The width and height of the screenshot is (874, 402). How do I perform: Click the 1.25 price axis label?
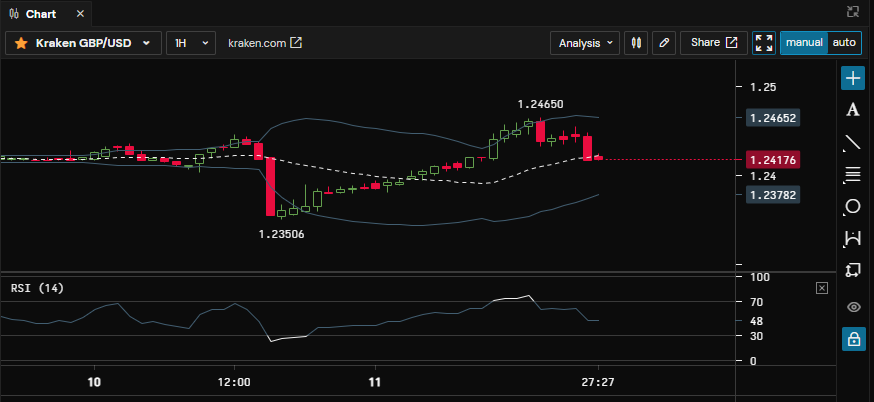[763, 88]
